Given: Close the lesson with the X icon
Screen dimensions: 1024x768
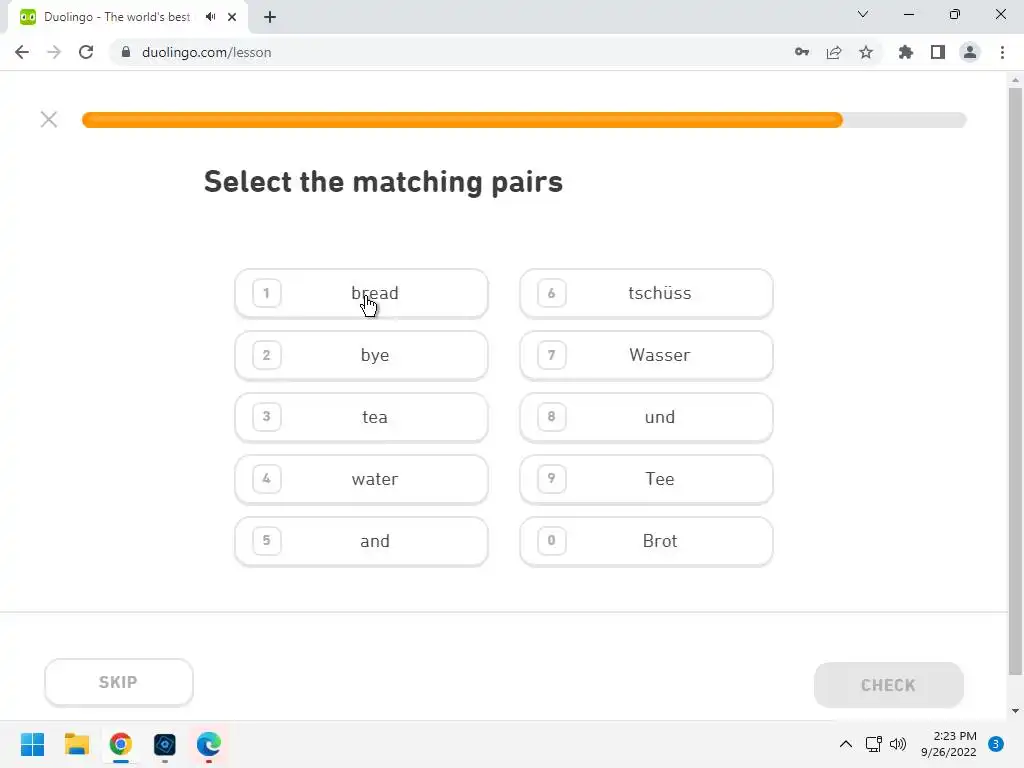Looking at the screenshot, I should coord(49,119).
